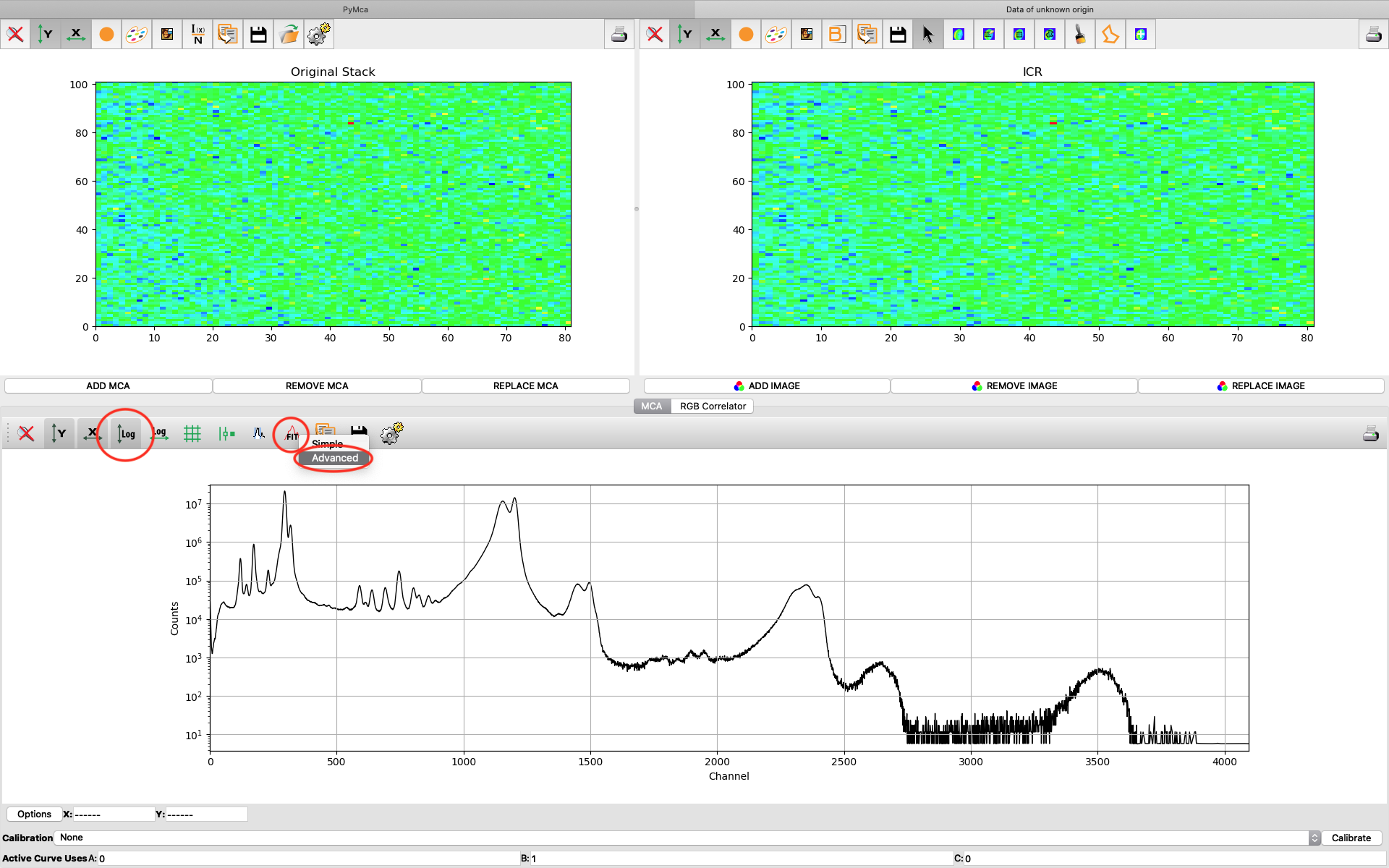Open the FIT menu icon

pyautogui.click(x=292, y=433)
